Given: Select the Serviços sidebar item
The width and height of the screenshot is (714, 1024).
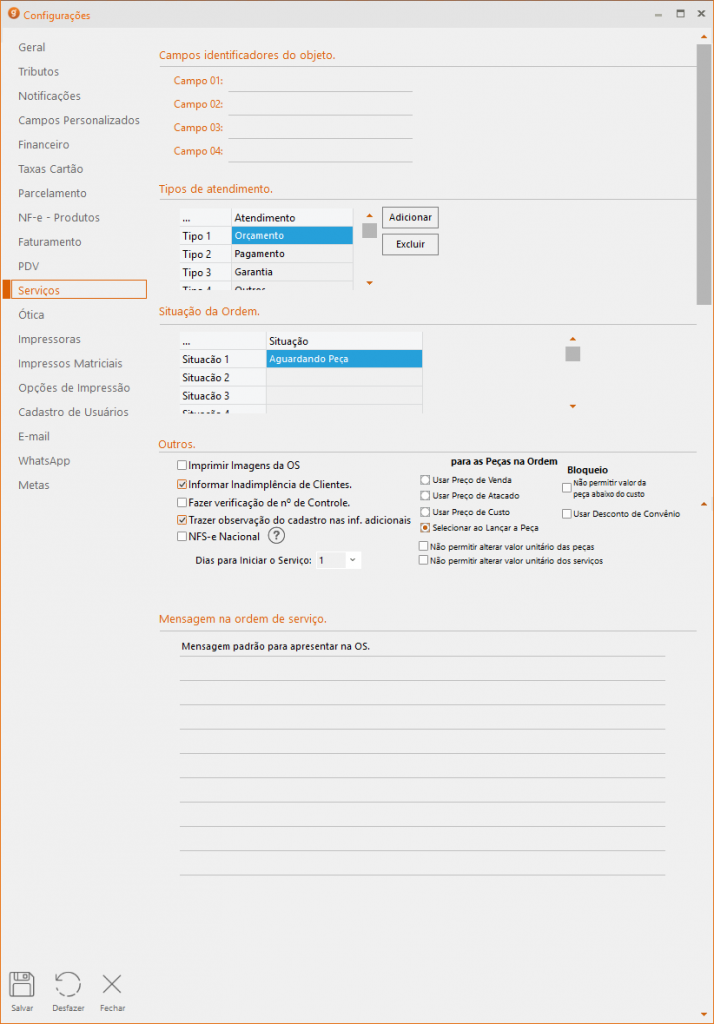Looking at the screenshot, I should click(78, 290).
